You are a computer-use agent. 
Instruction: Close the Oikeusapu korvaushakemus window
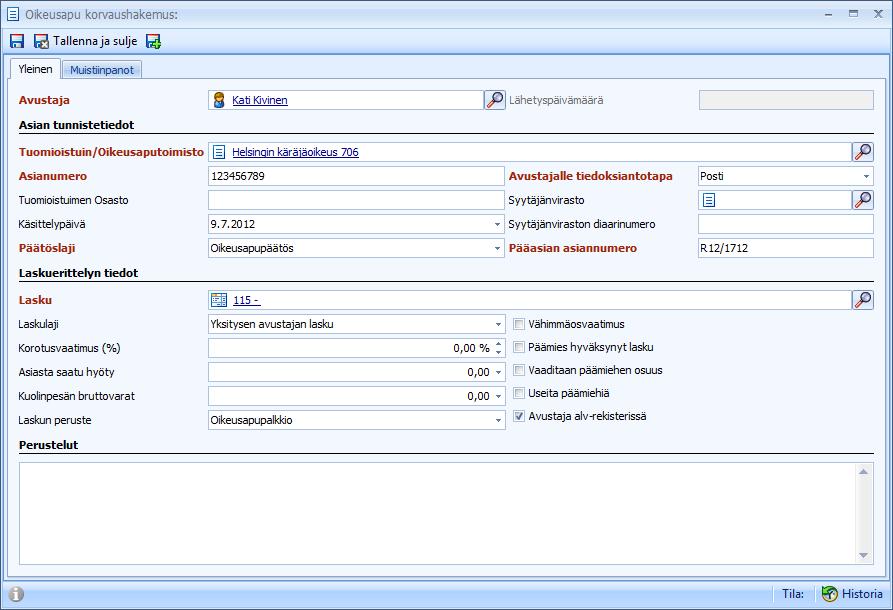pyautogui.click(x=878, y=14)
